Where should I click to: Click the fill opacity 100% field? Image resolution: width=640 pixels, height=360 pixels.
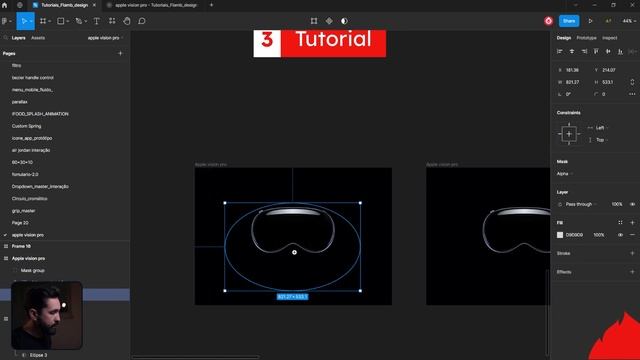tap(599, 235)
